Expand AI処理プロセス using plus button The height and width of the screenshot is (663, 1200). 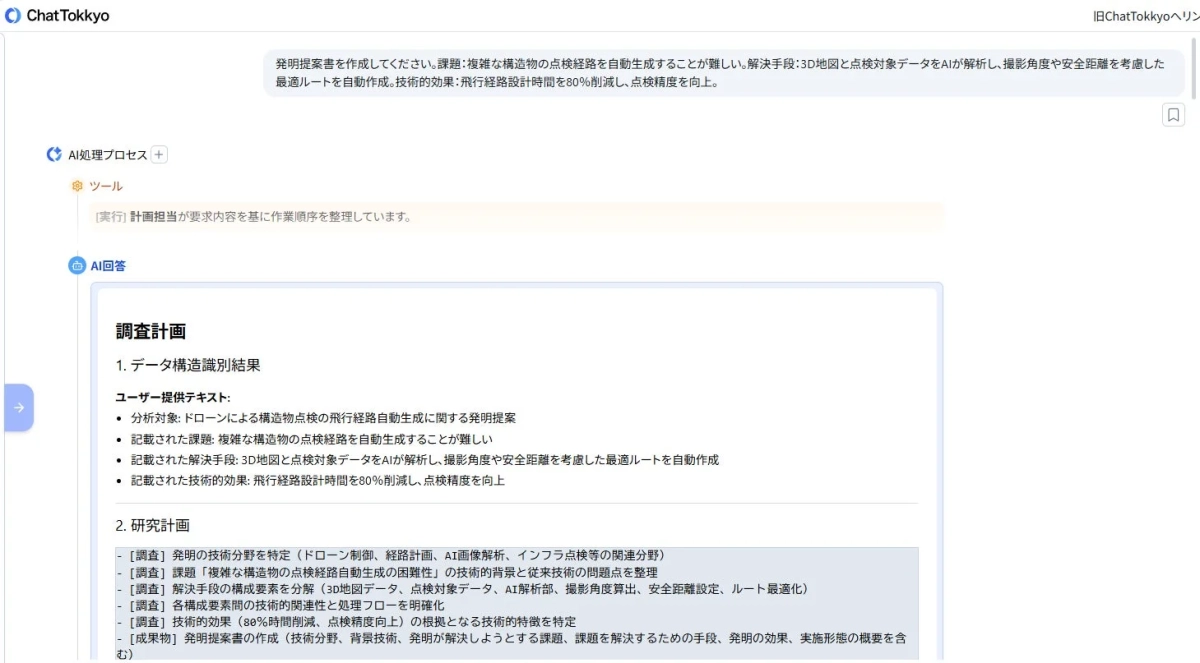159,154
